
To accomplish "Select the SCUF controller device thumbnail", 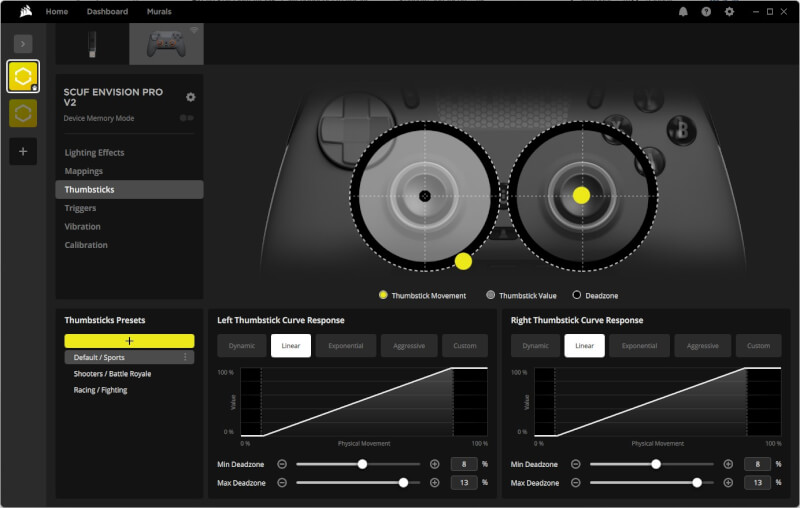I will point(166,44).
